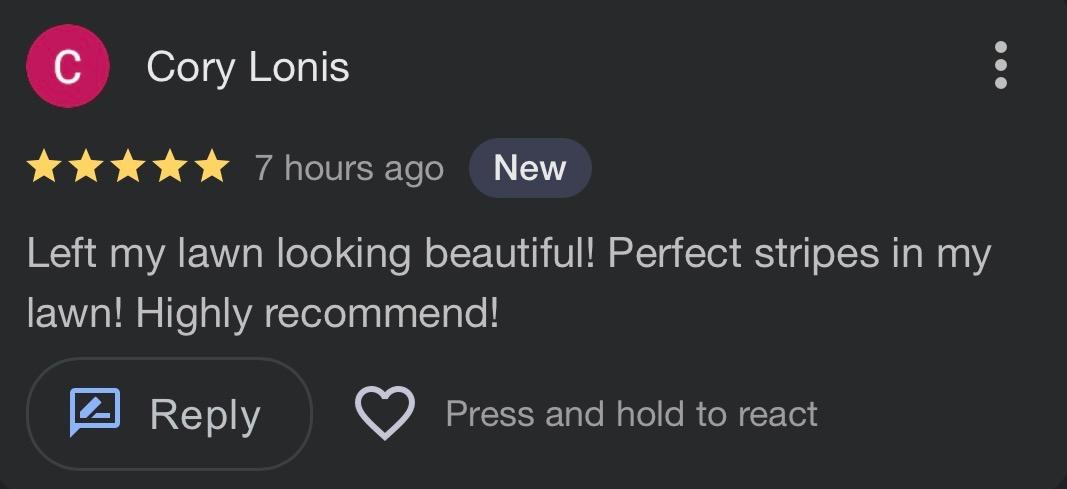
Task: Tap the heart react icon
Action: click(x=385, y=413)
